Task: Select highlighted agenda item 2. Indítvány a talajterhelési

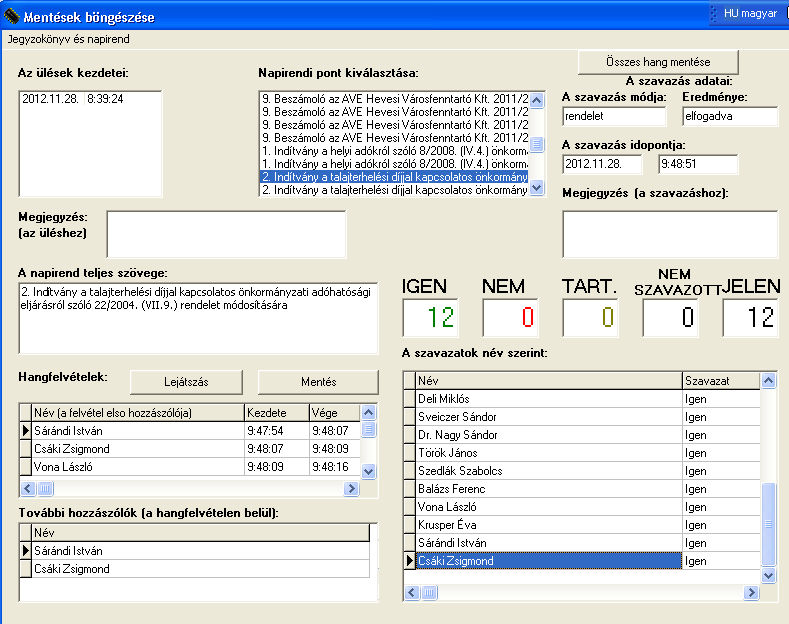Action: tap(394, 177)
